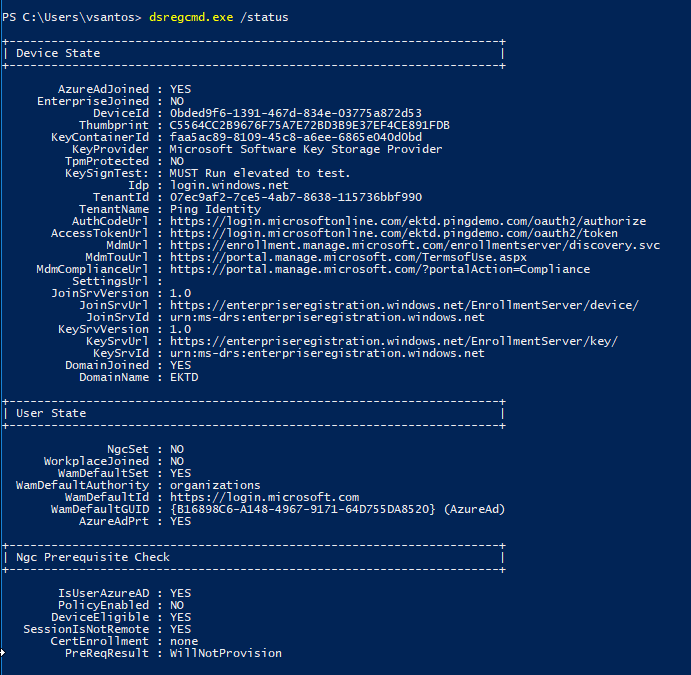
Task: Select the TenantId GUID value
Action: tap(295, 197)
